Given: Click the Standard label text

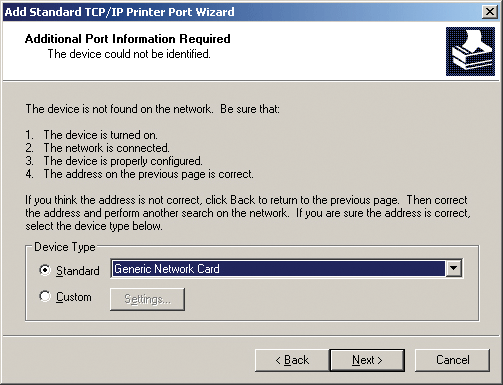Looking at the screenshot, I should 78,271.
